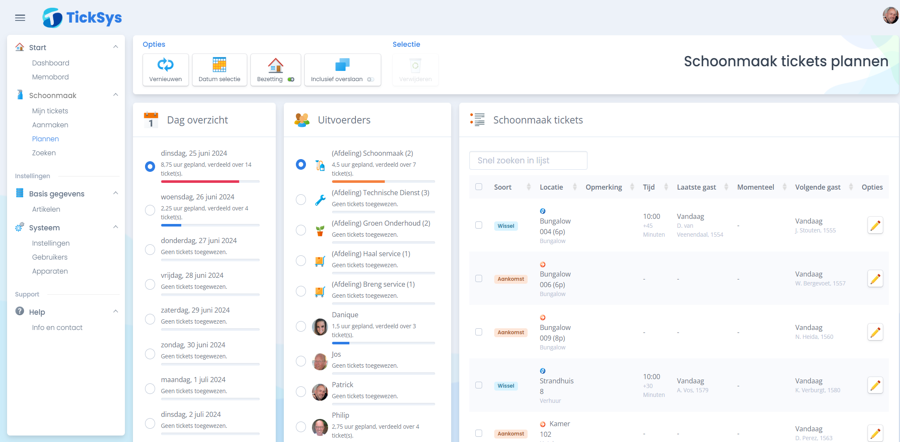Click the Dag overzicht calendar icon
This screenshot has width=900, height=442.
[x=150, y=119]
